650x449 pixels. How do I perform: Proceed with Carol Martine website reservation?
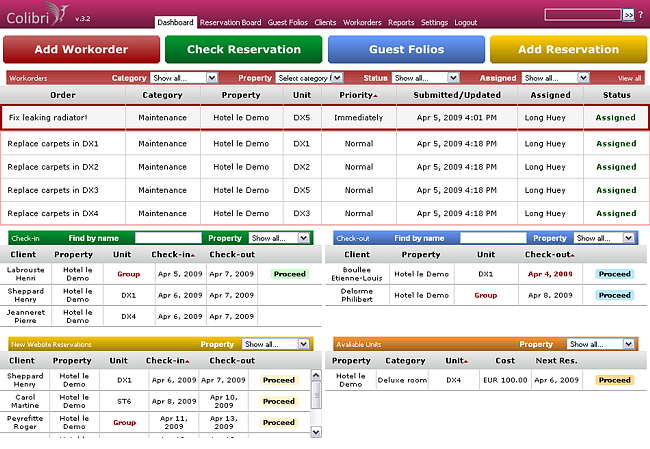tap(279, 401)
